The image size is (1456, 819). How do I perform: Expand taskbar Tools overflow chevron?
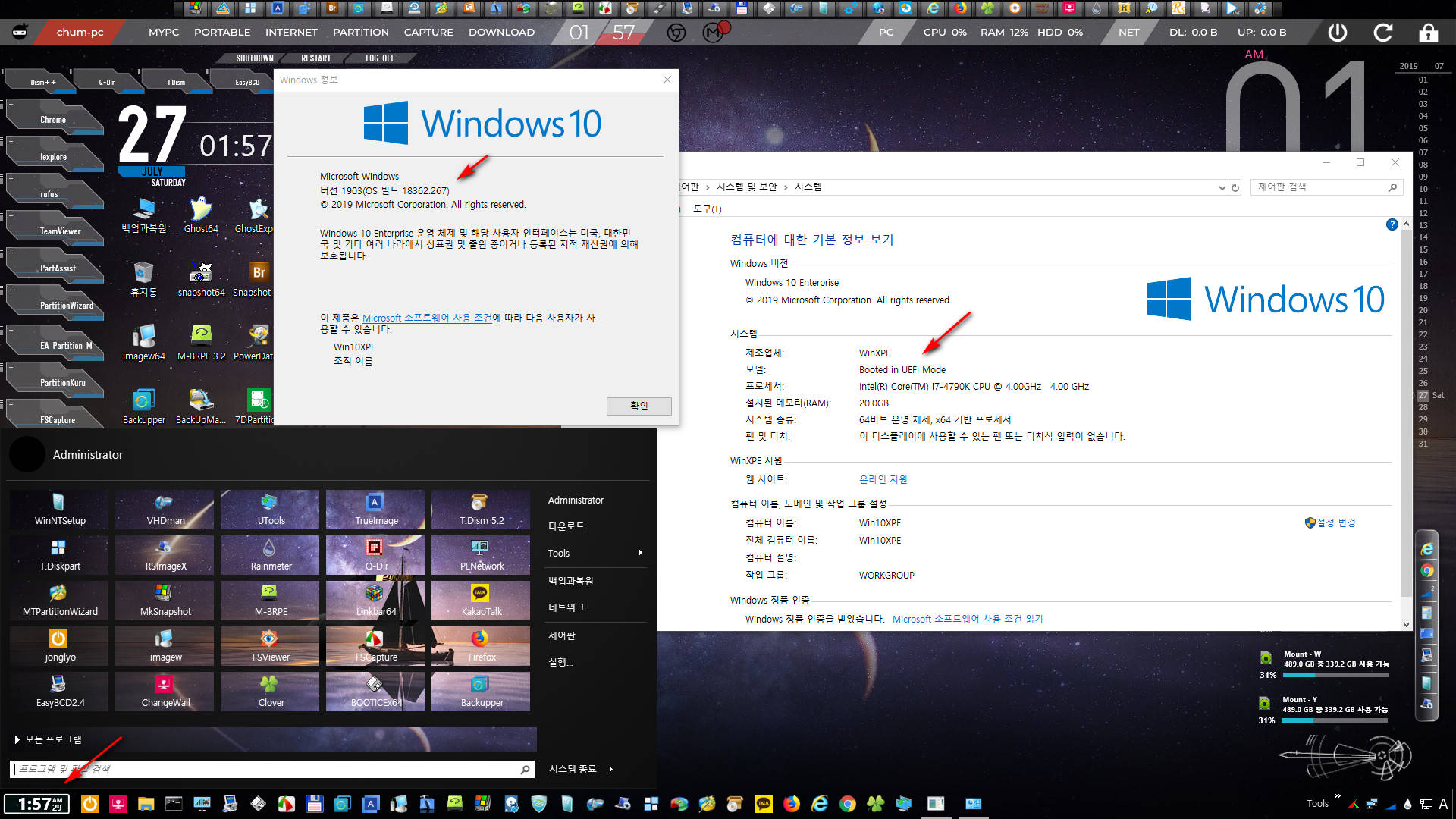pos(1337,796)
